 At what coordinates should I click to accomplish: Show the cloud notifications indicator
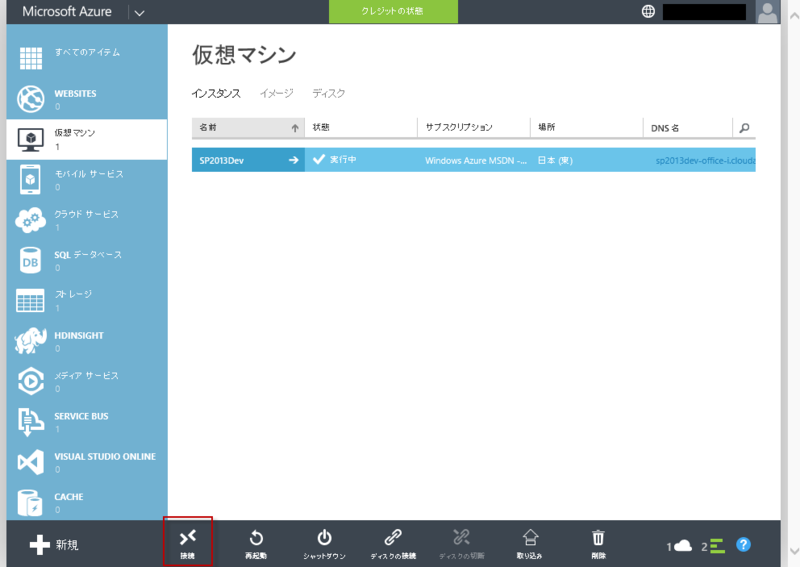pyautogui.click(x=679, y=546)
